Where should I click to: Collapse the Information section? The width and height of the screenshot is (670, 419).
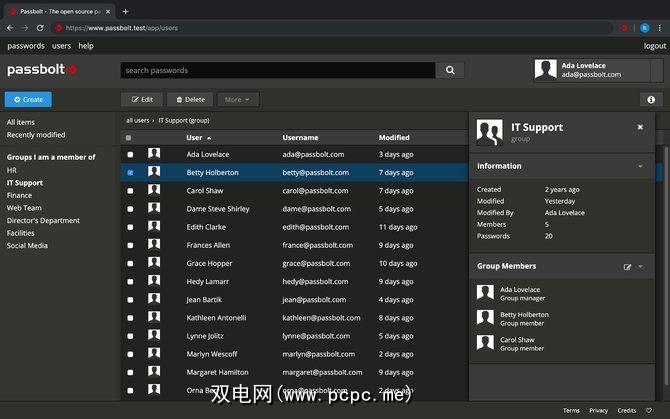click(640, 166)
